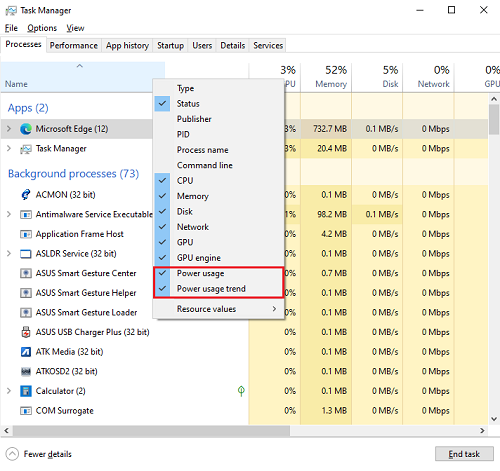Enable the PID column in menu
Screen dimensions: 500x471
tap(219, 134)
